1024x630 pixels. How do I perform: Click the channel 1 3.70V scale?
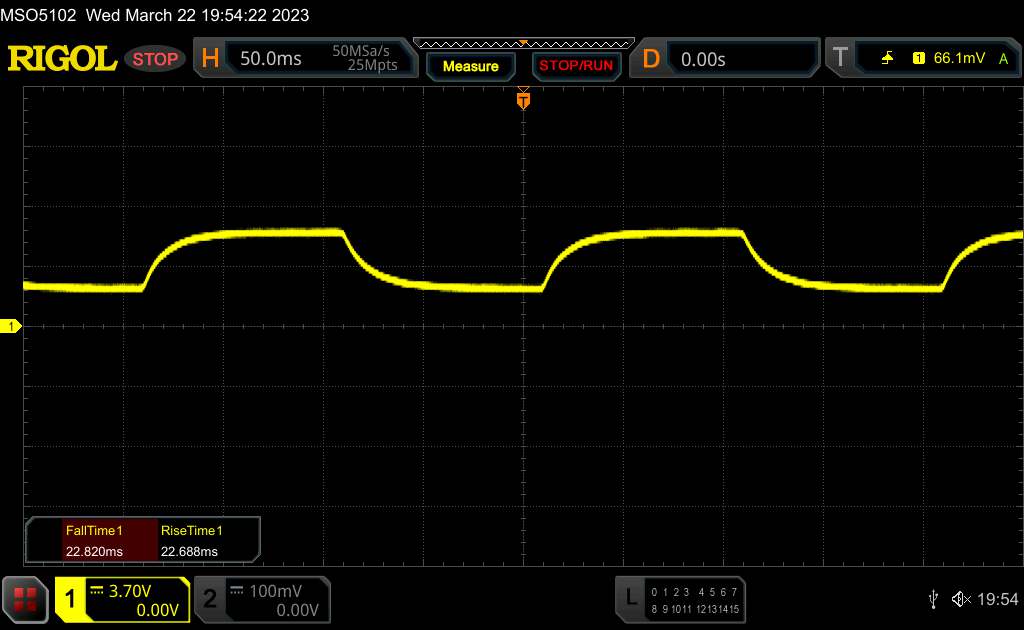129,591
